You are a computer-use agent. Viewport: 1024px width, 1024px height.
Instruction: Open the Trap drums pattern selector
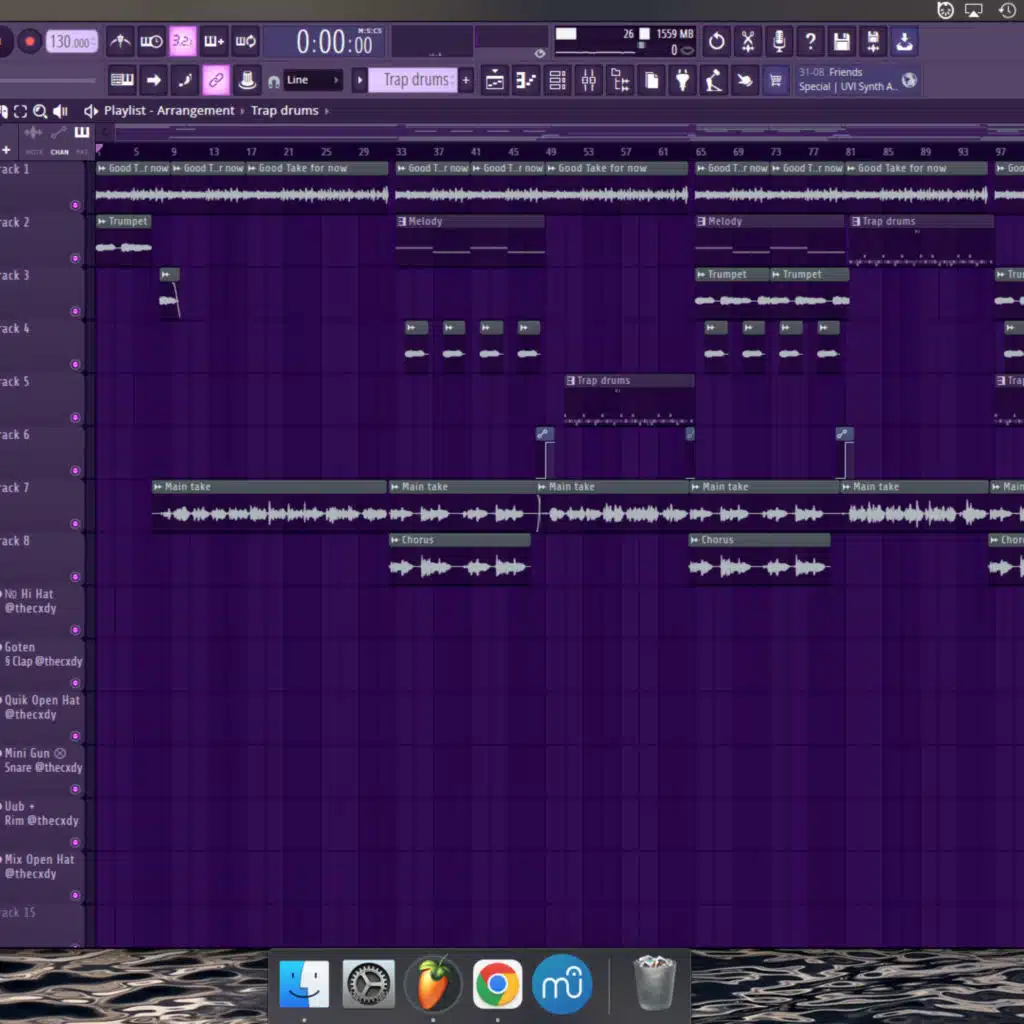pyautogui.click(x=415, y=80)
